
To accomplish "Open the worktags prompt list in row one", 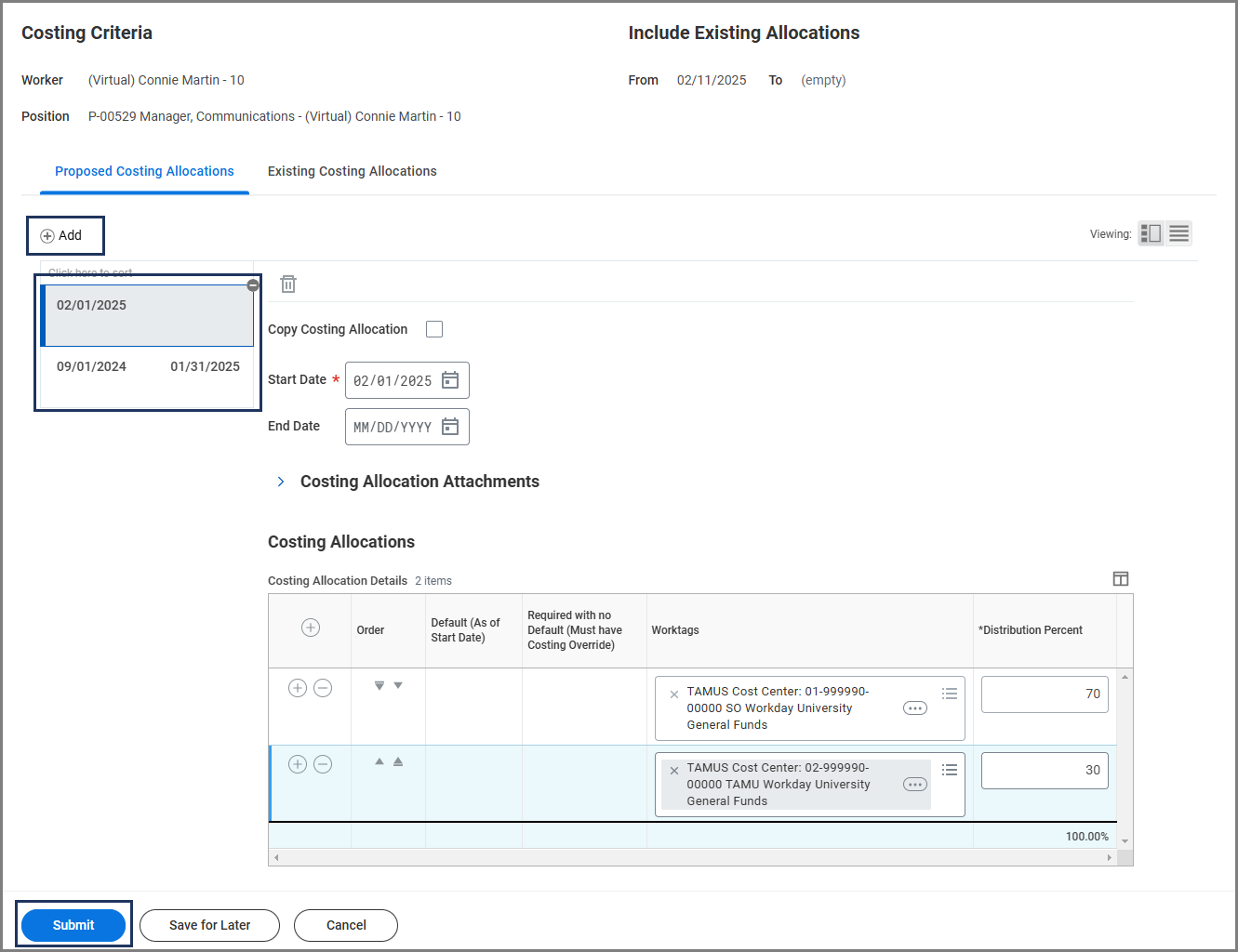I will click(x=950, y=694).
